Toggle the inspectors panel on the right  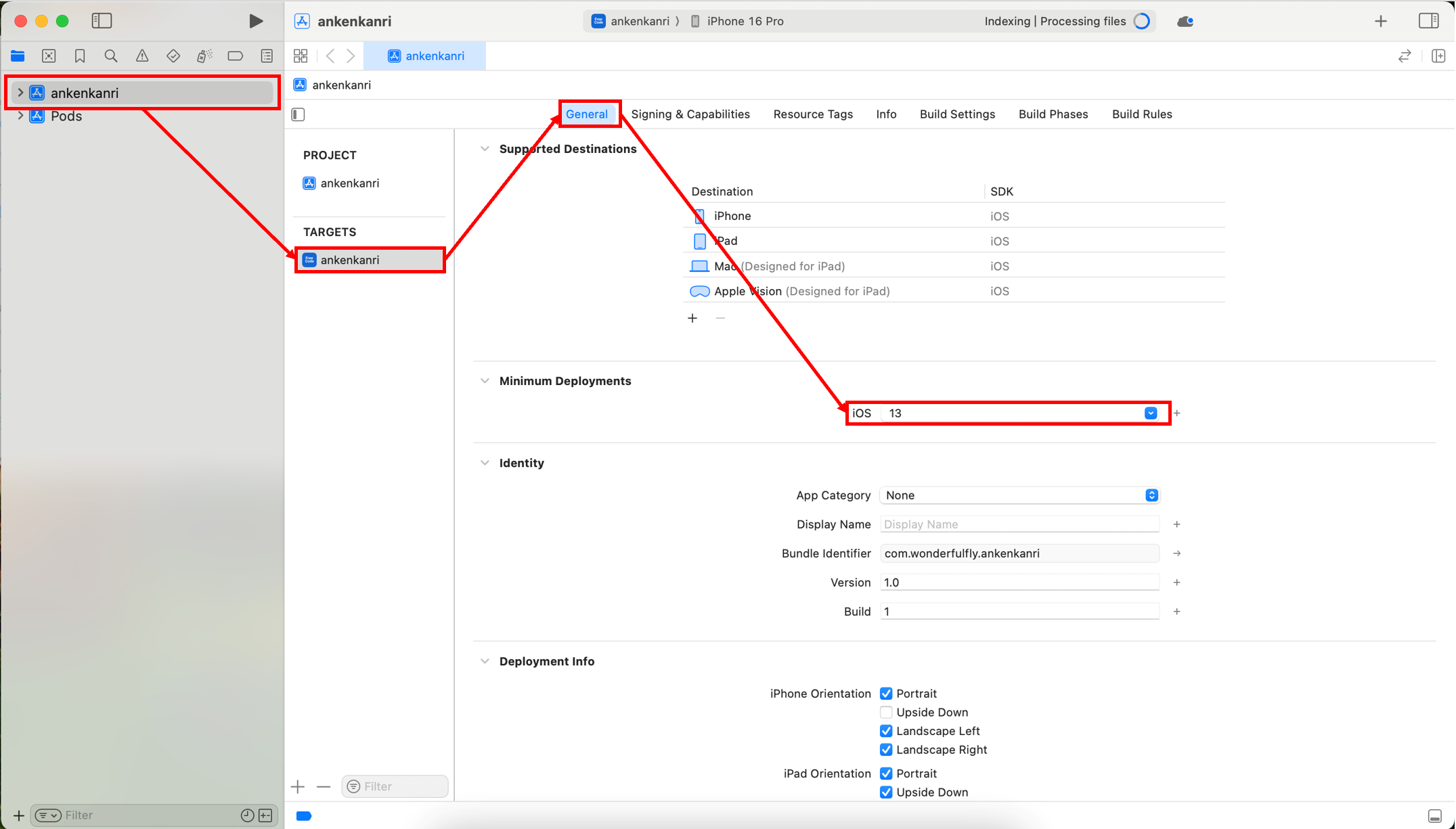1428,21
